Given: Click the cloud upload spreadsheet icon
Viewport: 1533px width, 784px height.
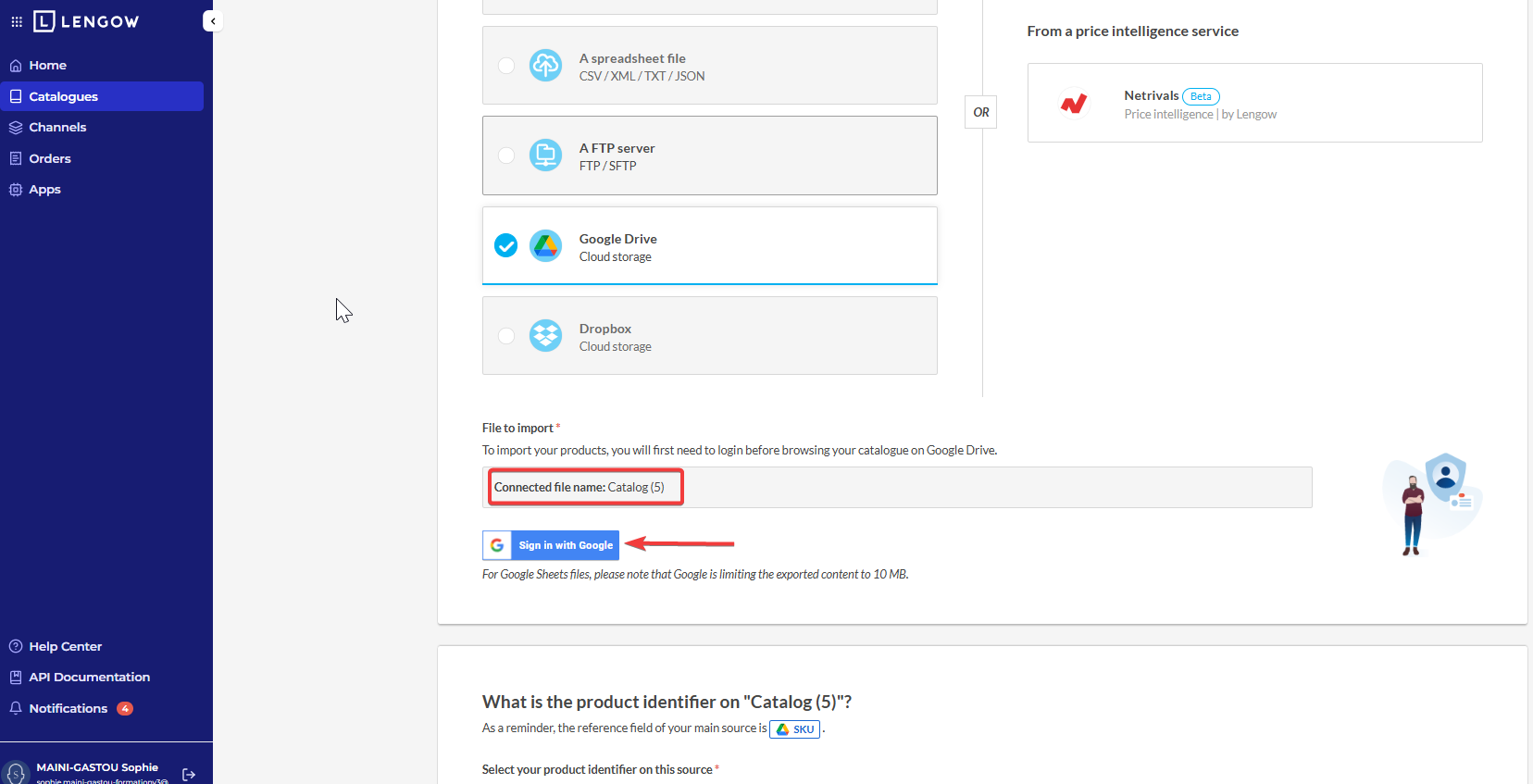Looking at the screenshot, I should point(545,66).
